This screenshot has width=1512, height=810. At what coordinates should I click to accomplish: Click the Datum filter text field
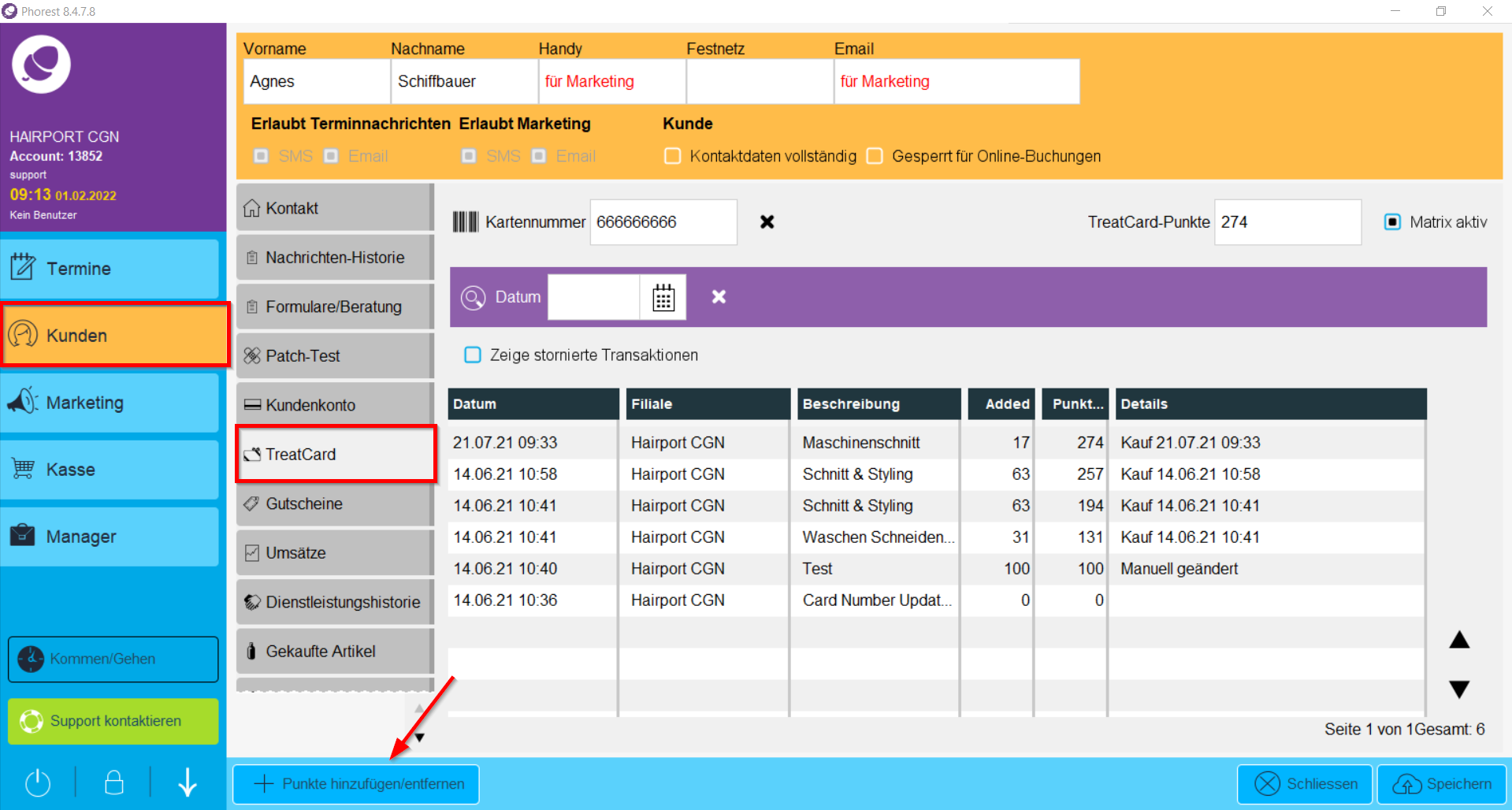tap(594, 298)
